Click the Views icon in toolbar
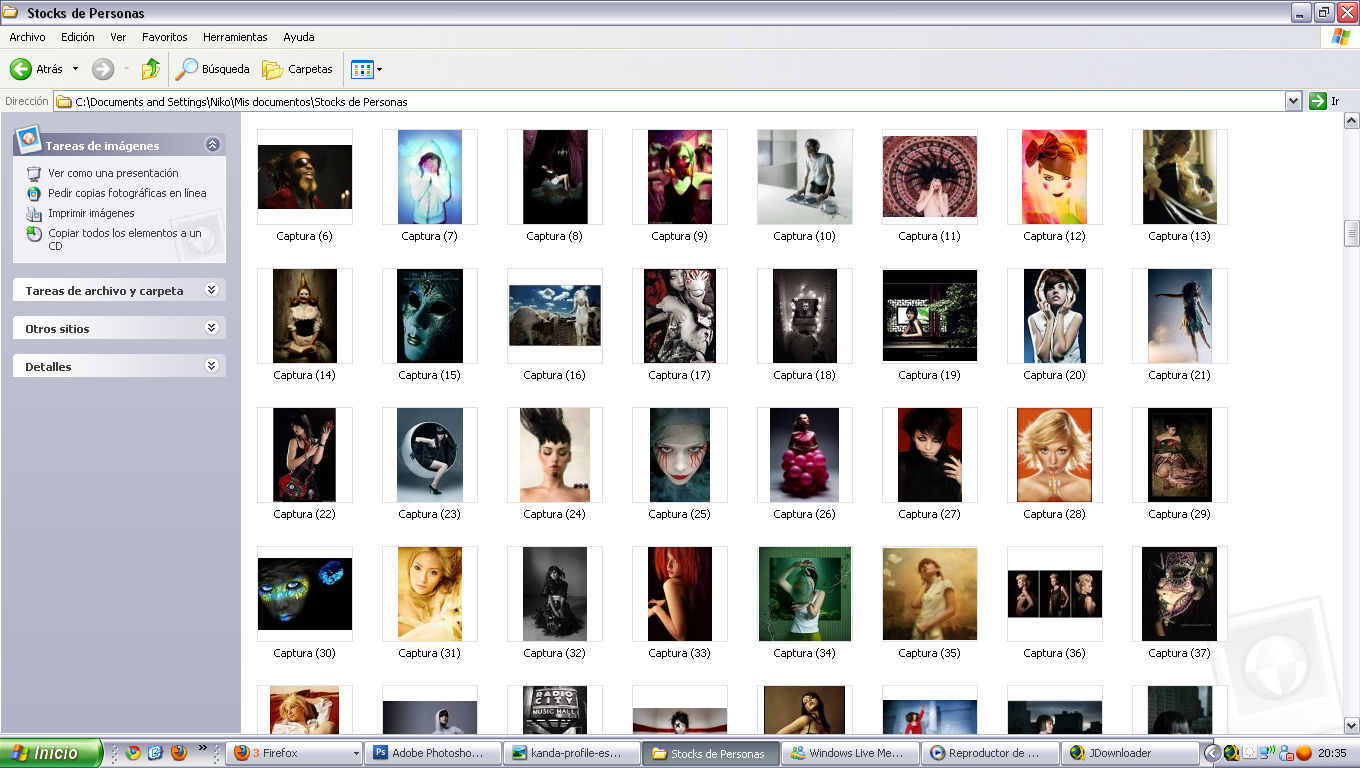This screenshot has width=1360, height=768. point(362,69)
